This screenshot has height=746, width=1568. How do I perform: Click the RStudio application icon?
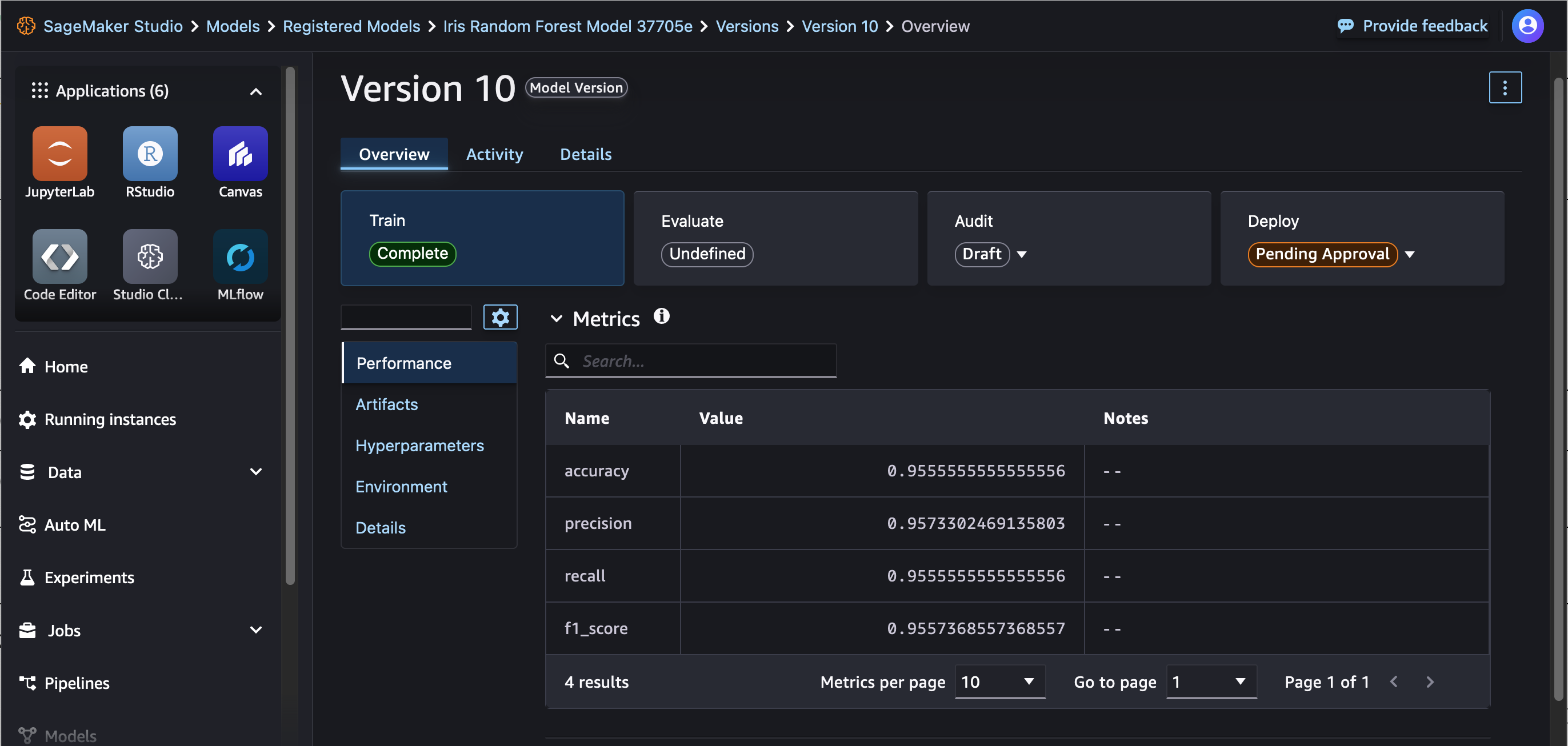click(150, 155)
